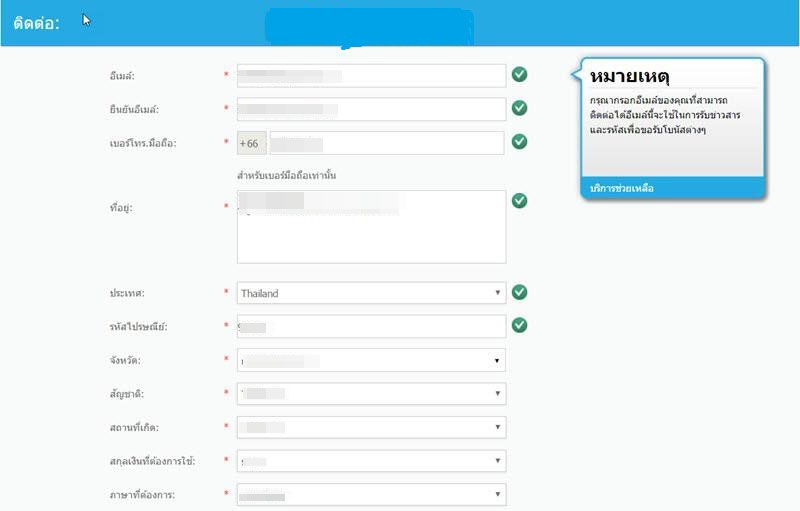Click into the อีเมล์ input field
The image size is (800, 511).
[x=370, y=76]
